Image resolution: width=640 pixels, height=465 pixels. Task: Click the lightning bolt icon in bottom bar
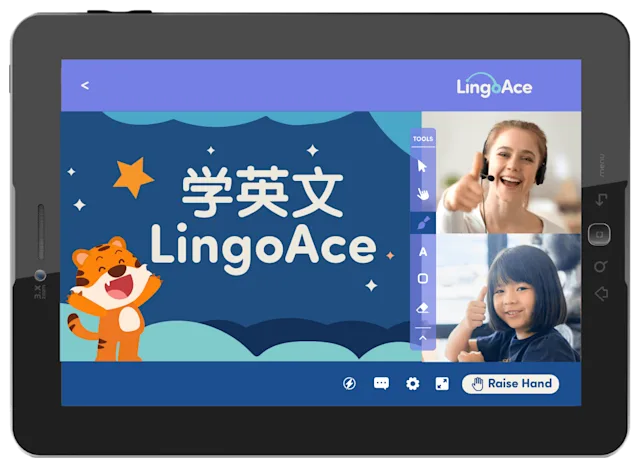tap(349, 383)
